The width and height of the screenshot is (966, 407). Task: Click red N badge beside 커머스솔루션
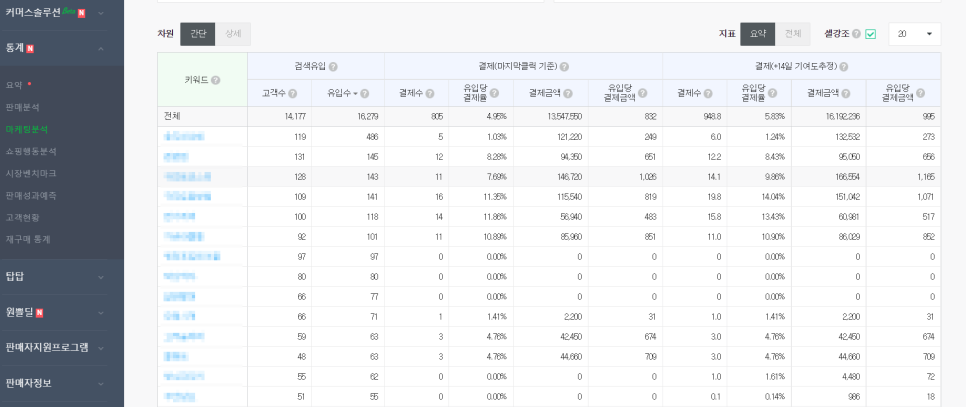[81, 12]
